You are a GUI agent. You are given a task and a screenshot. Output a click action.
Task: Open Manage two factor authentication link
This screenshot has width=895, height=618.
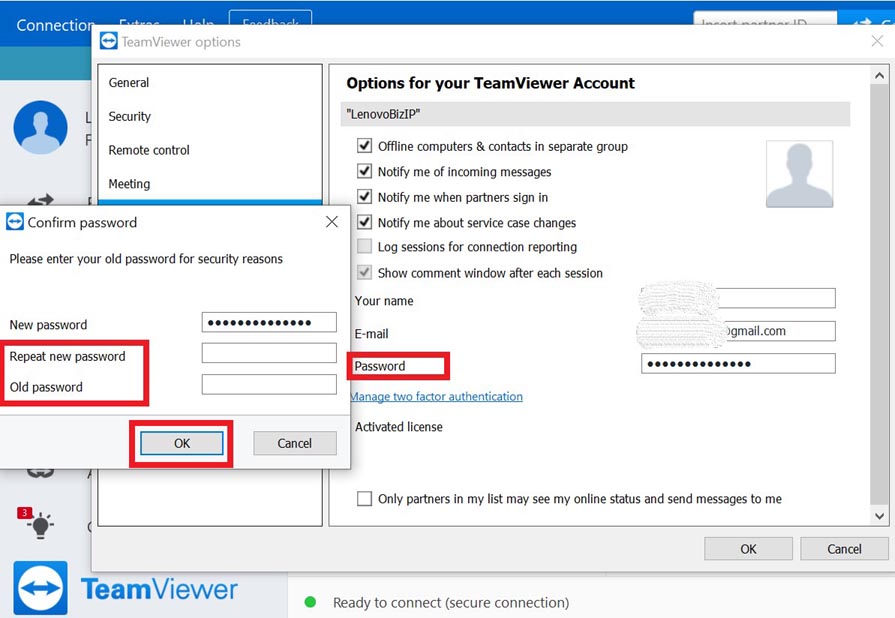click(437, 396)
